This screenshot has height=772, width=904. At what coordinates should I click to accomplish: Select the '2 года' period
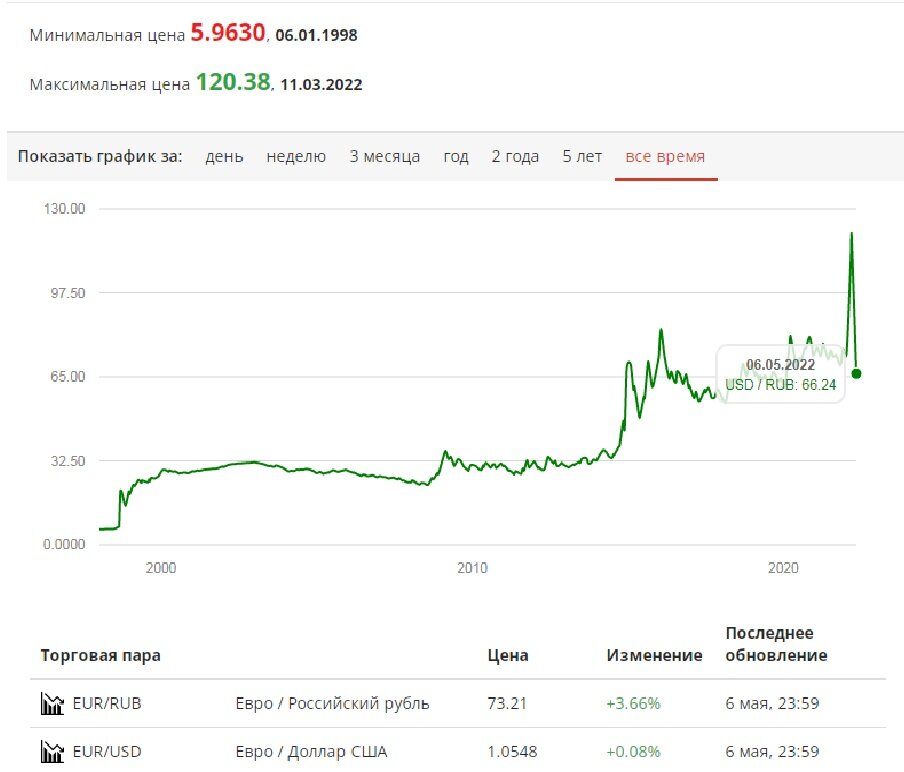(x=514, y=156)
